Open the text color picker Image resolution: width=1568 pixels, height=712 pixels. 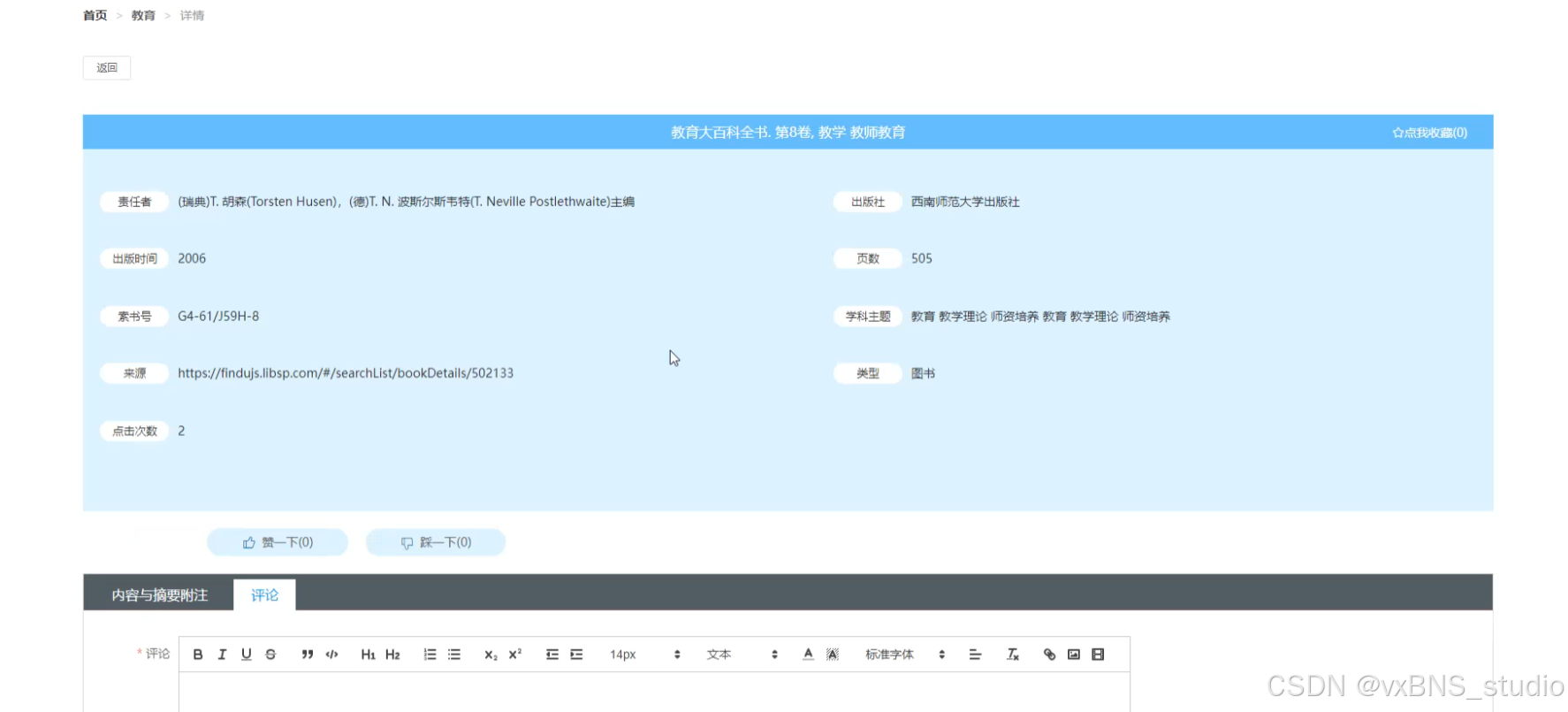coord(808,655)
